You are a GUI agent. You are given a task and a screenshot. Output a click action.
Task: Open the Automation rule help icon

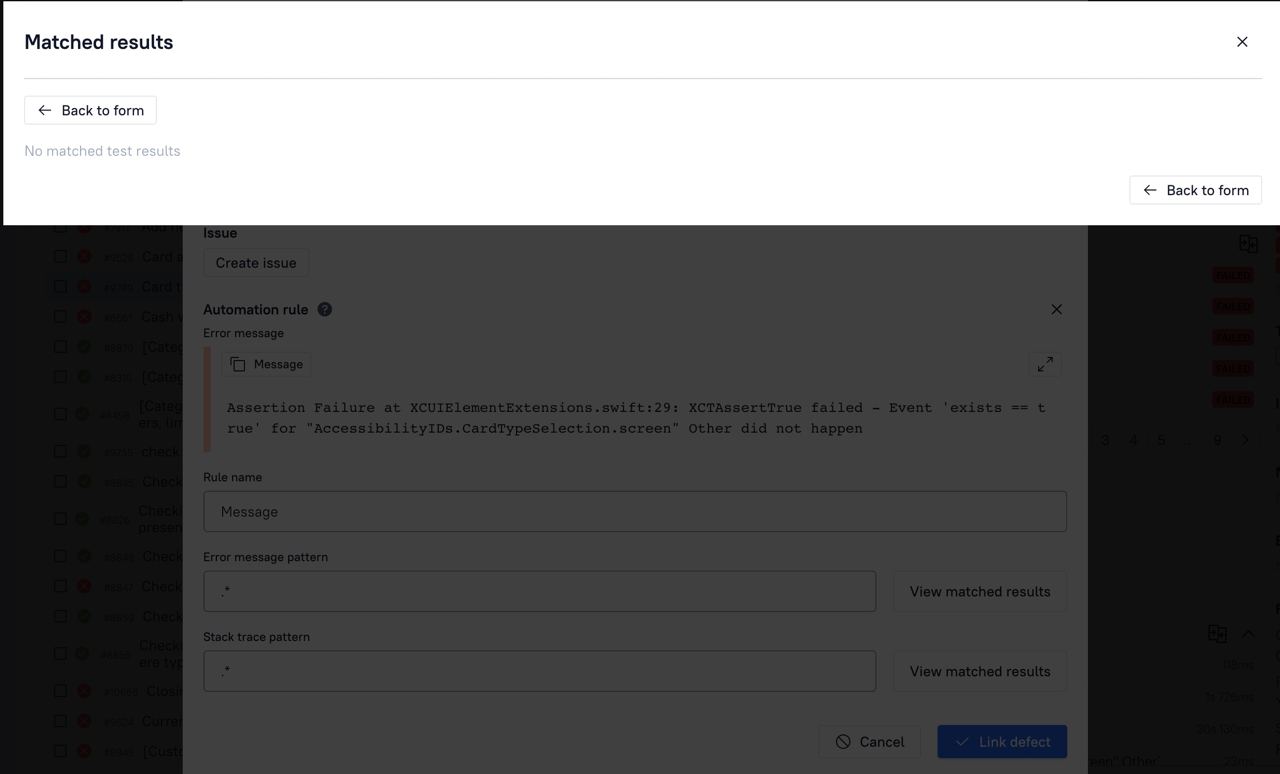(324, 310)
